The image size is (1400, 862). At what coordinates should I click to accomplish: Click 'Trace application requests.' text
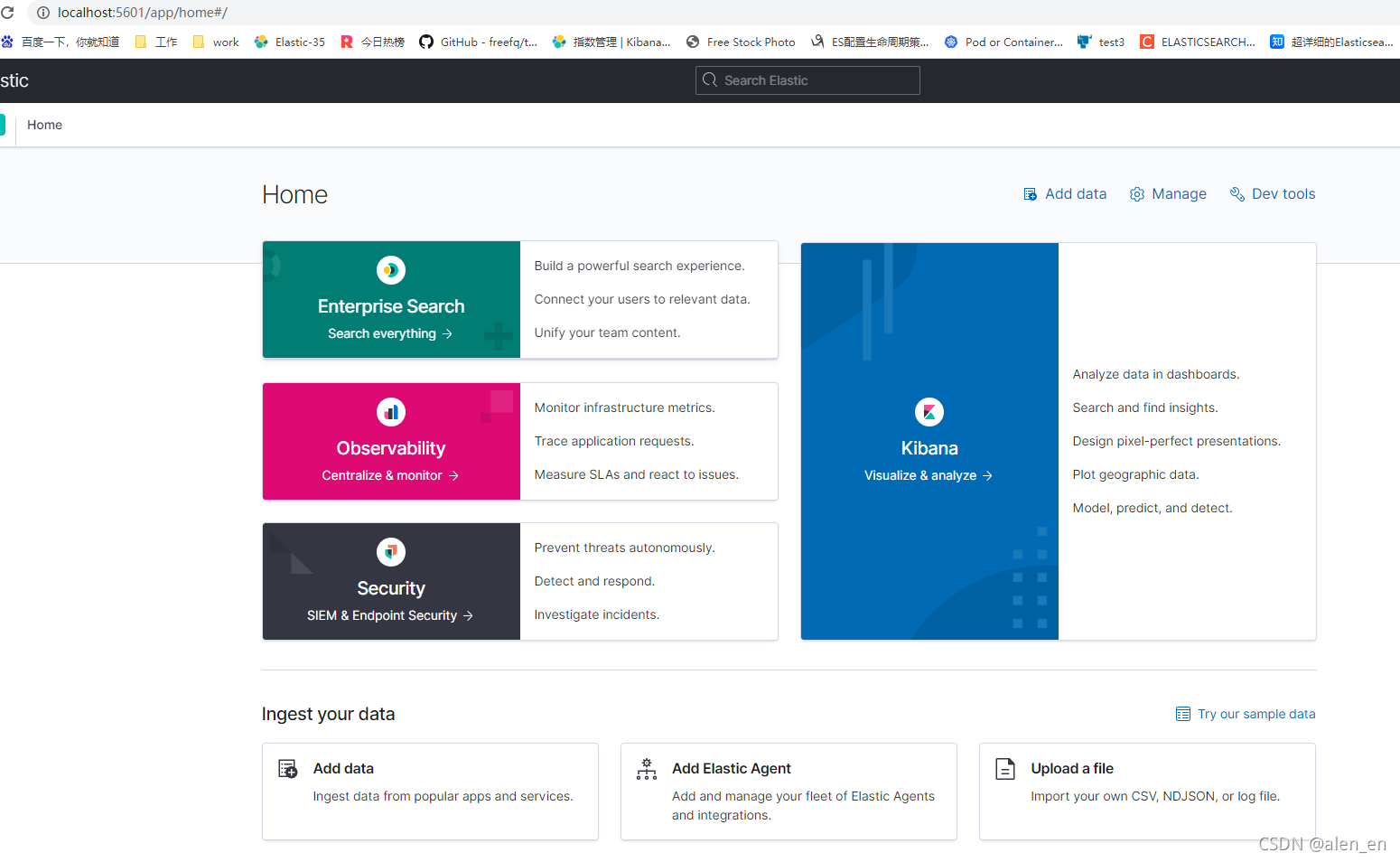pyautogui.click(x=614, y=441)
